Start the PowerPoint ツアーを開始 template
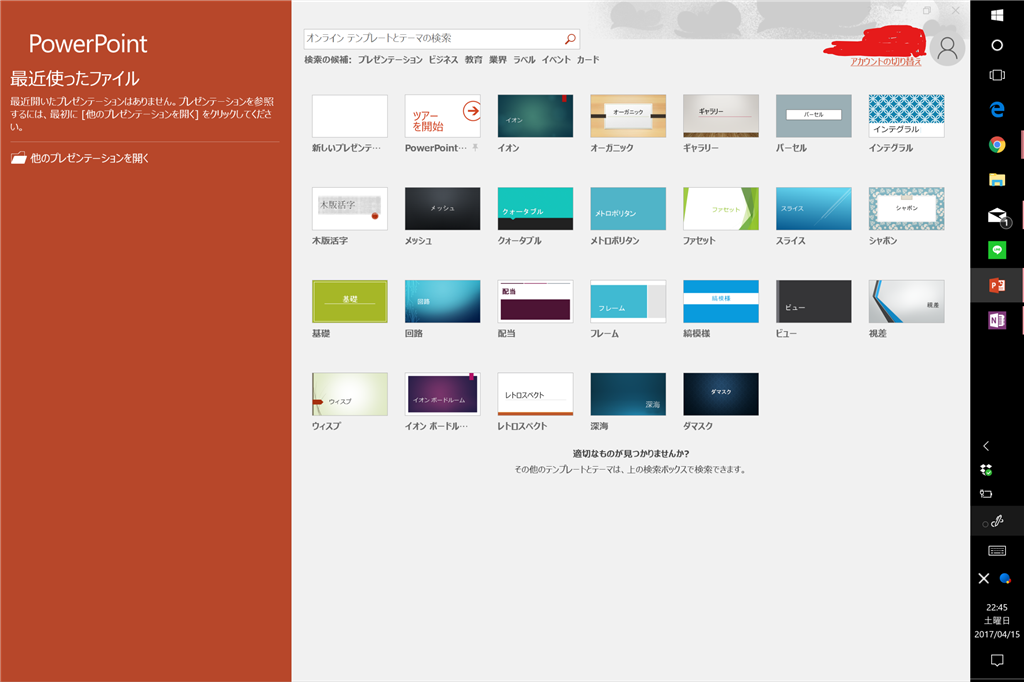The height and width of the screenshot is (682, 1024). 443,116
